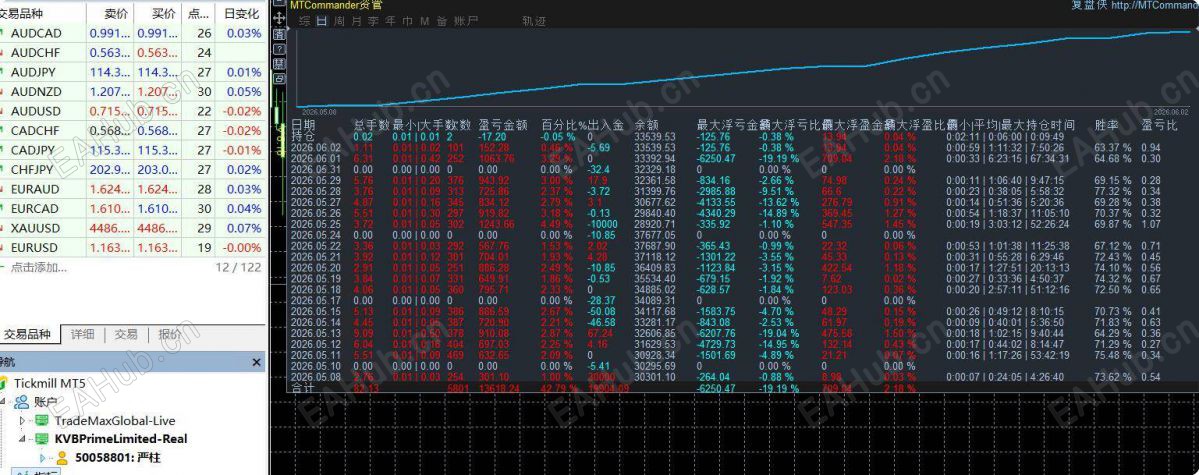Select the 周 weekly period tab
The width and height of the screenshot is (1199, 475).
point(340,21)
